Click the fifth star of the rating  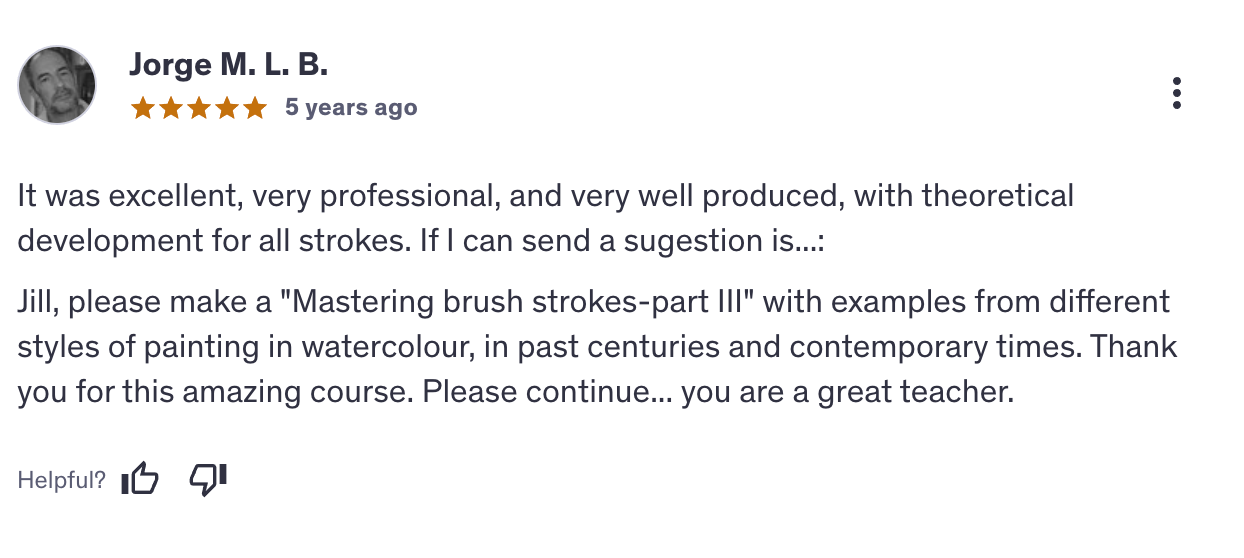point(255,107)
